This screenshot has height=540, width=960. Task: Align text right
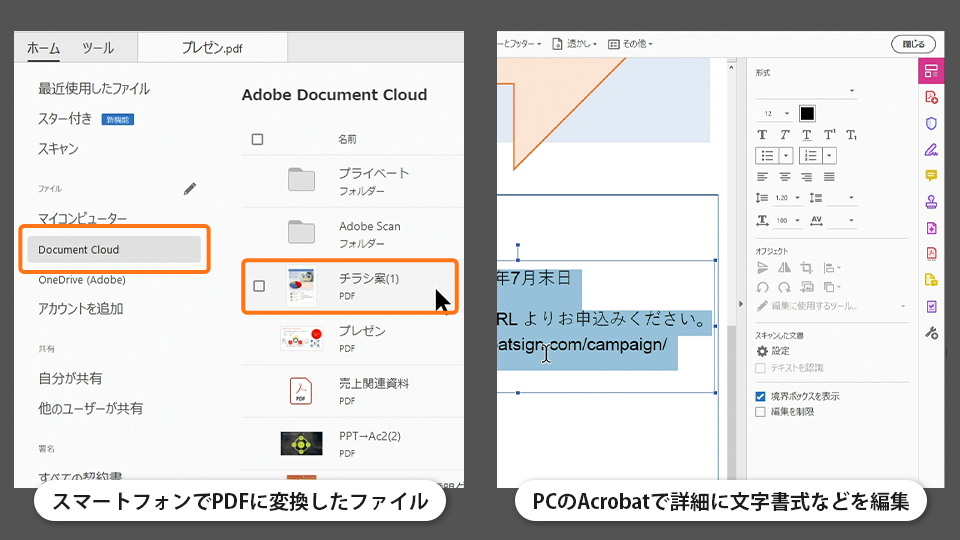click(807, 177)
